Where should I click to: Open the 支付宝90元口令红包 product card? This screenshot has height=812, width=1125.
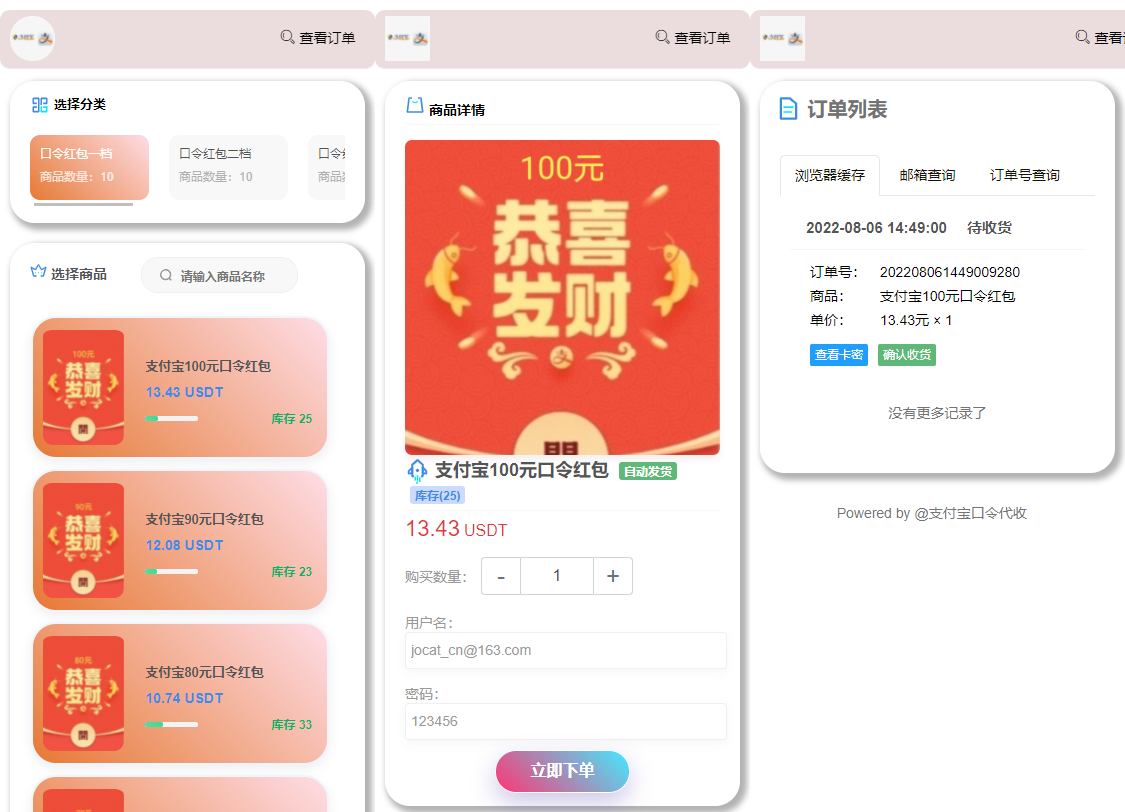coord(180,540)
